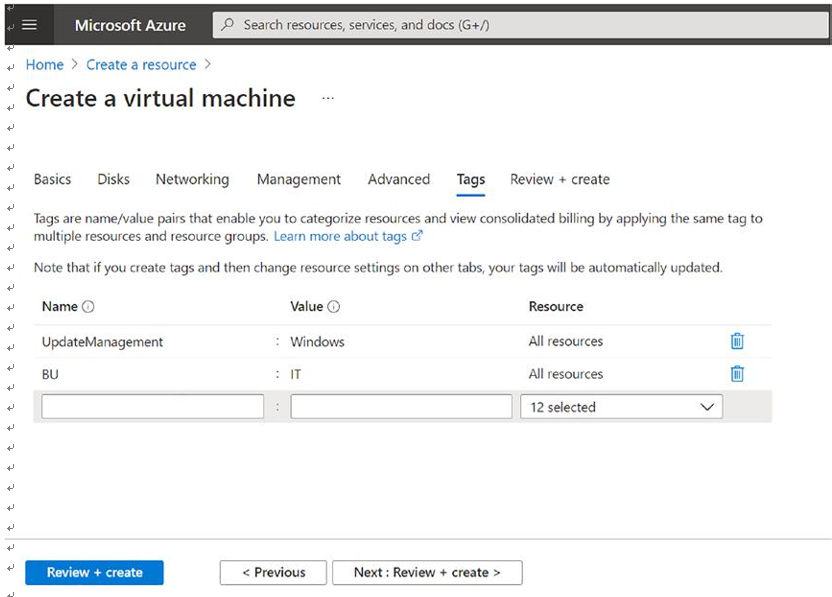Go to Create a resource breadcrumb
832x597 pixels.
[141, 65]
